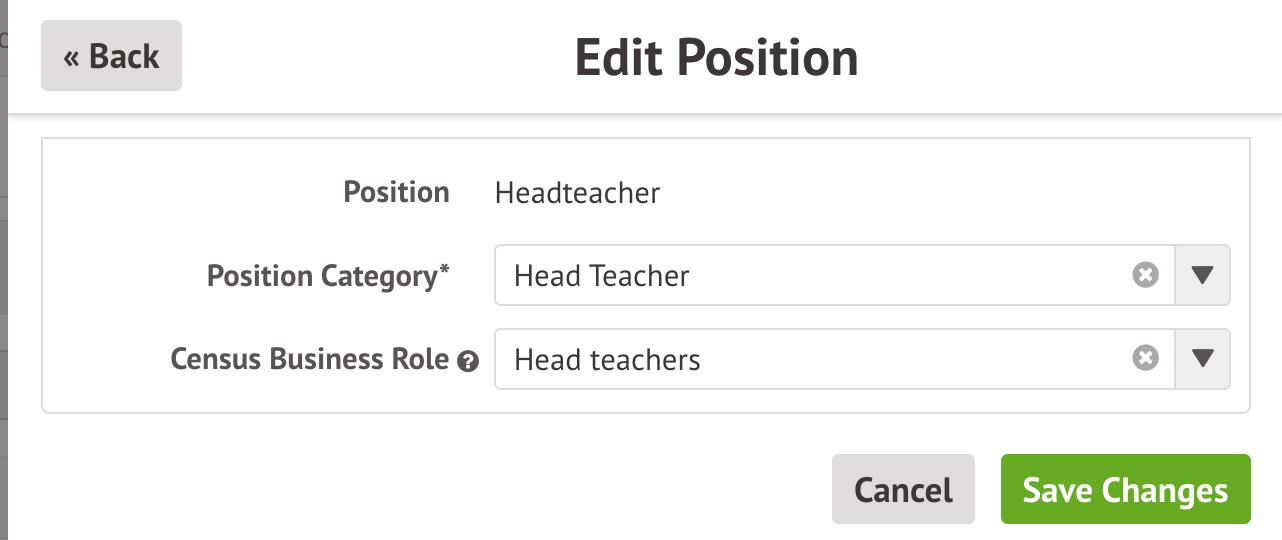This screenshot has width=1282, height=540.
Task: Cancel editing the position
Action: point(903,490)
